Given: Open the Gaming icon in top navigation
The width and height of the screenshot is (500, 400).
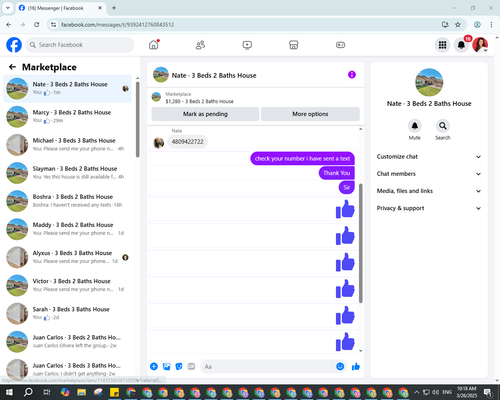Looking at the screenshot, I should click(340, 45).
